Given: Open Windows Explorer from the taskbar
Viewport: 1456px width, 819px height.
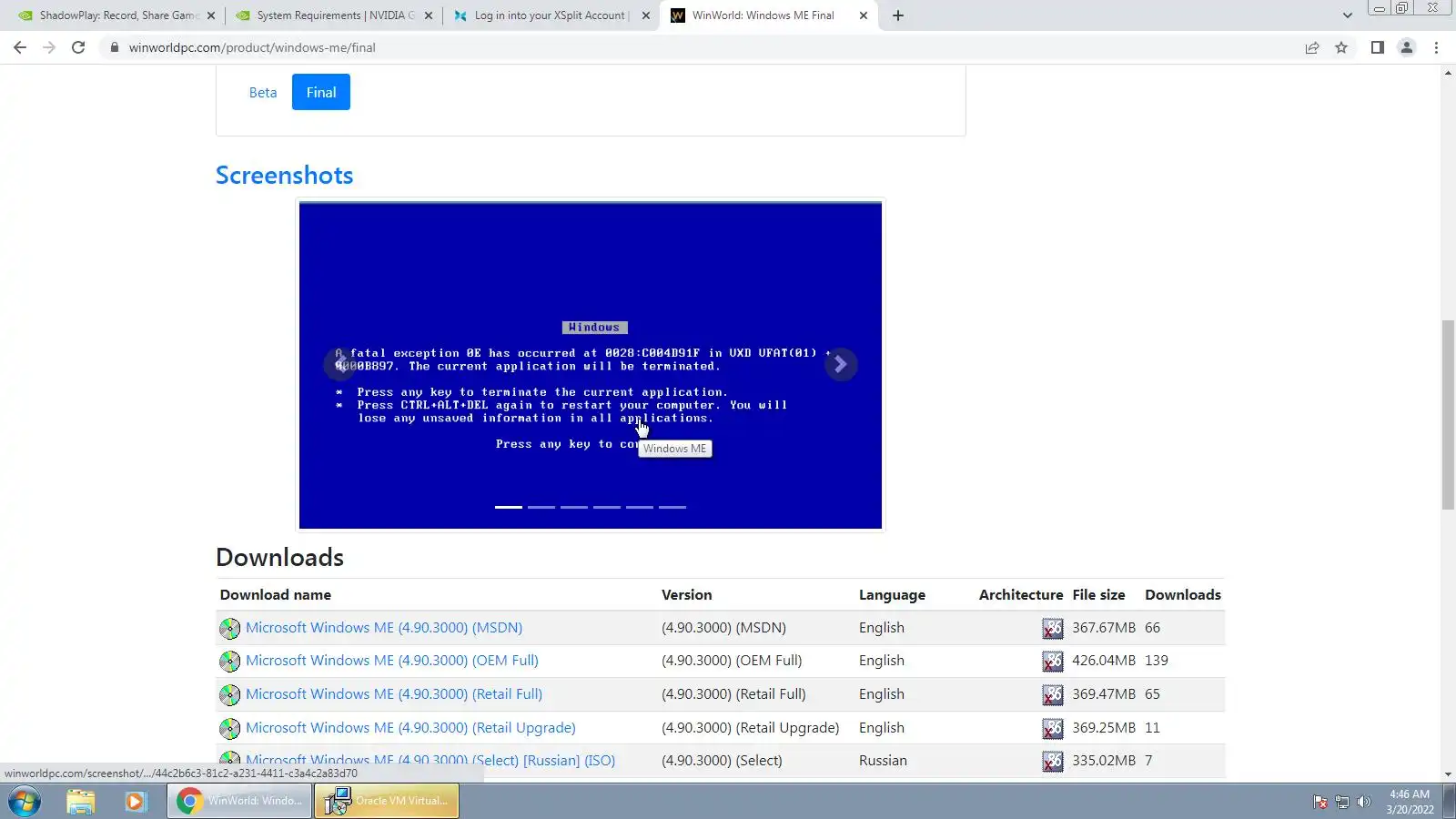Looking at the screenshot, I should 81,802.
